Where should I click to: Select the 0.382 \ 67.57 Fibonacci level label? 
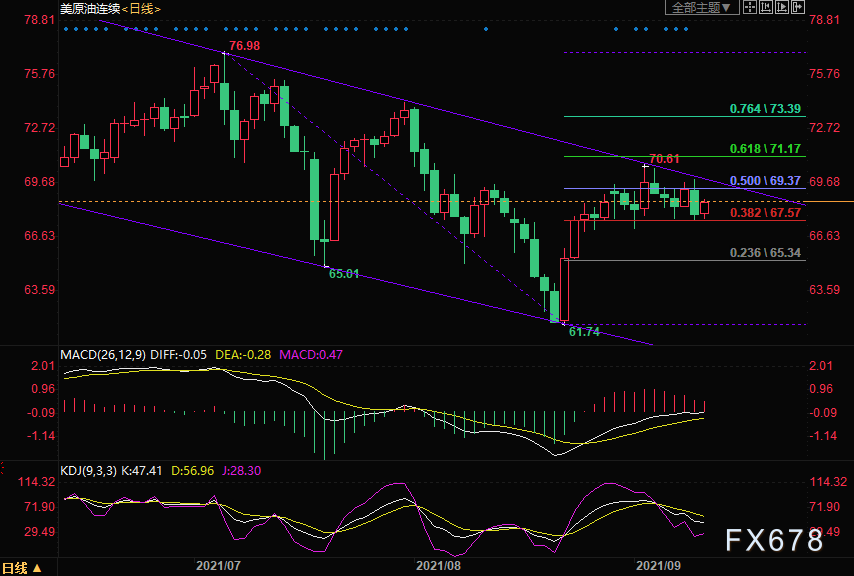click(x=765, y=213)
